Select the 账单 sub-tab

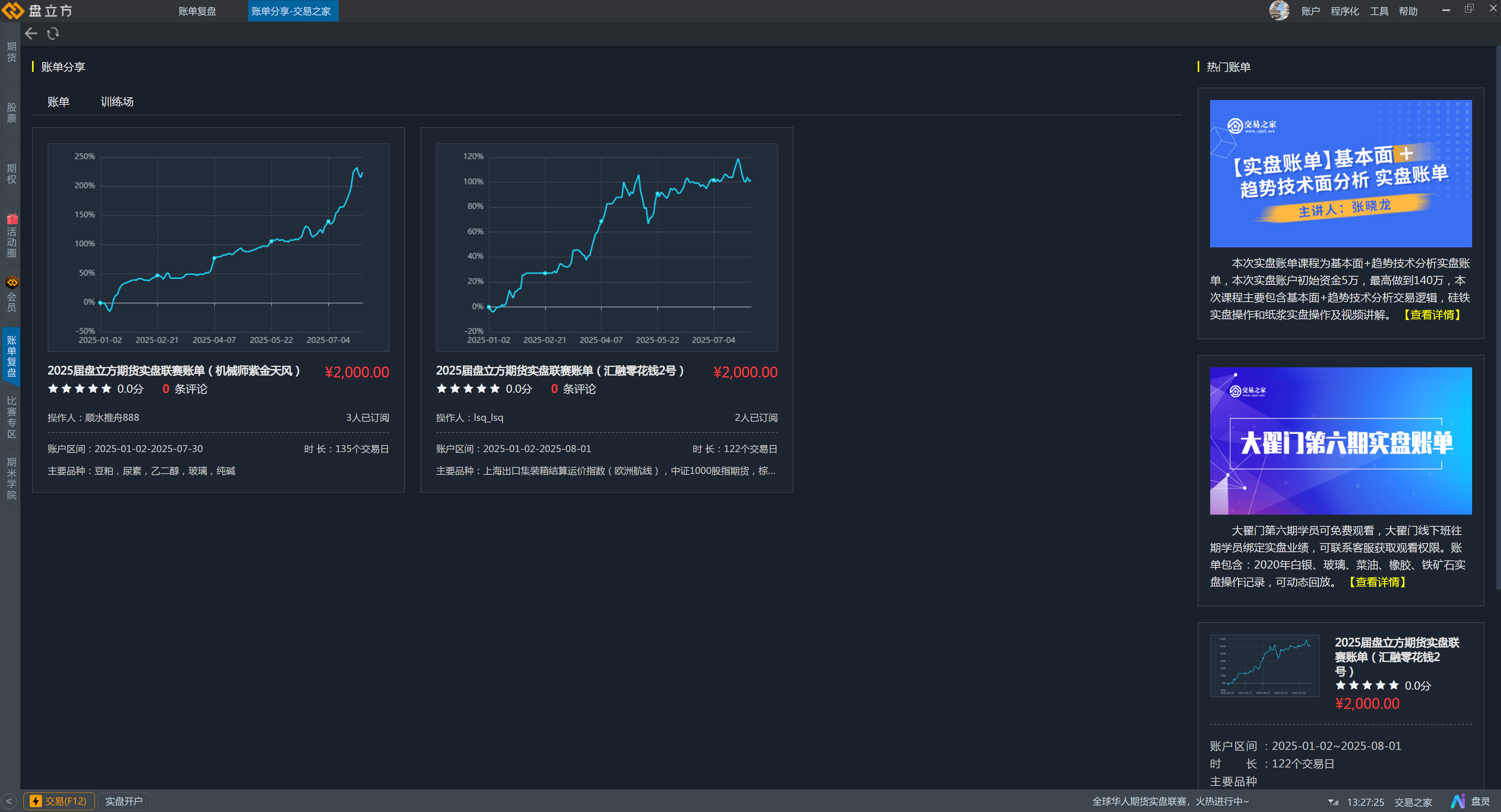point(58,102)
